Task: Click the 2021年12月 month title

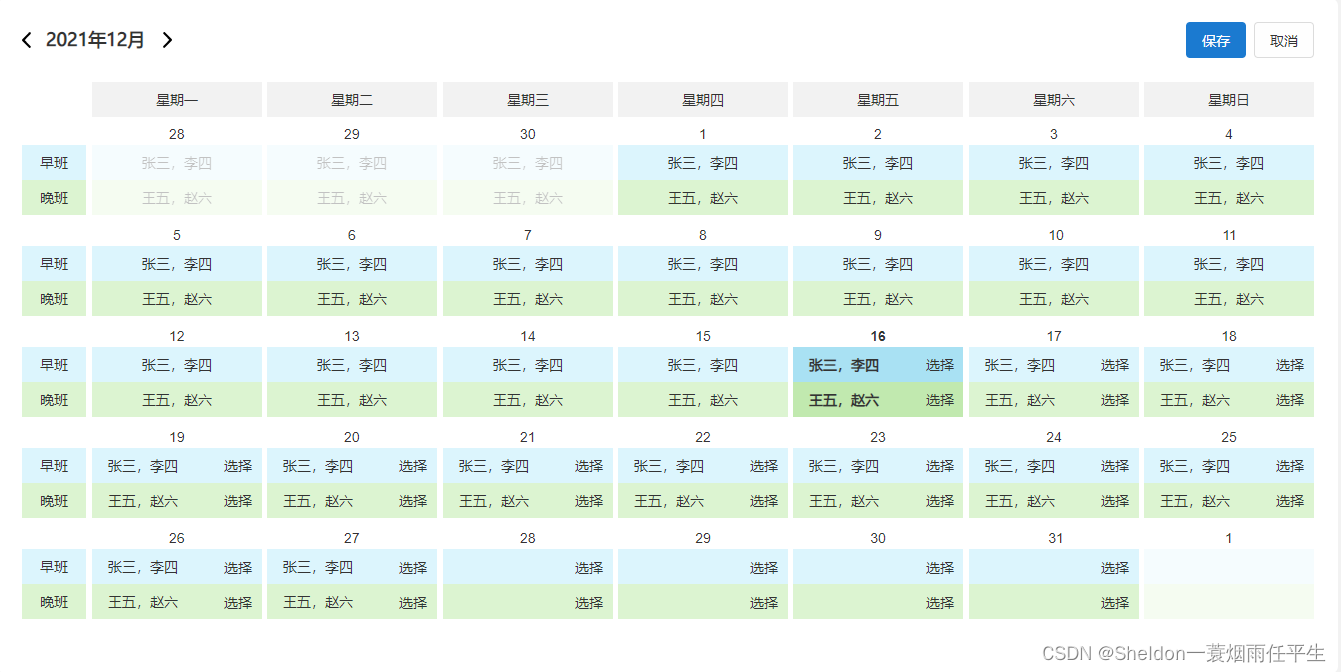Action: coord(96,40)
